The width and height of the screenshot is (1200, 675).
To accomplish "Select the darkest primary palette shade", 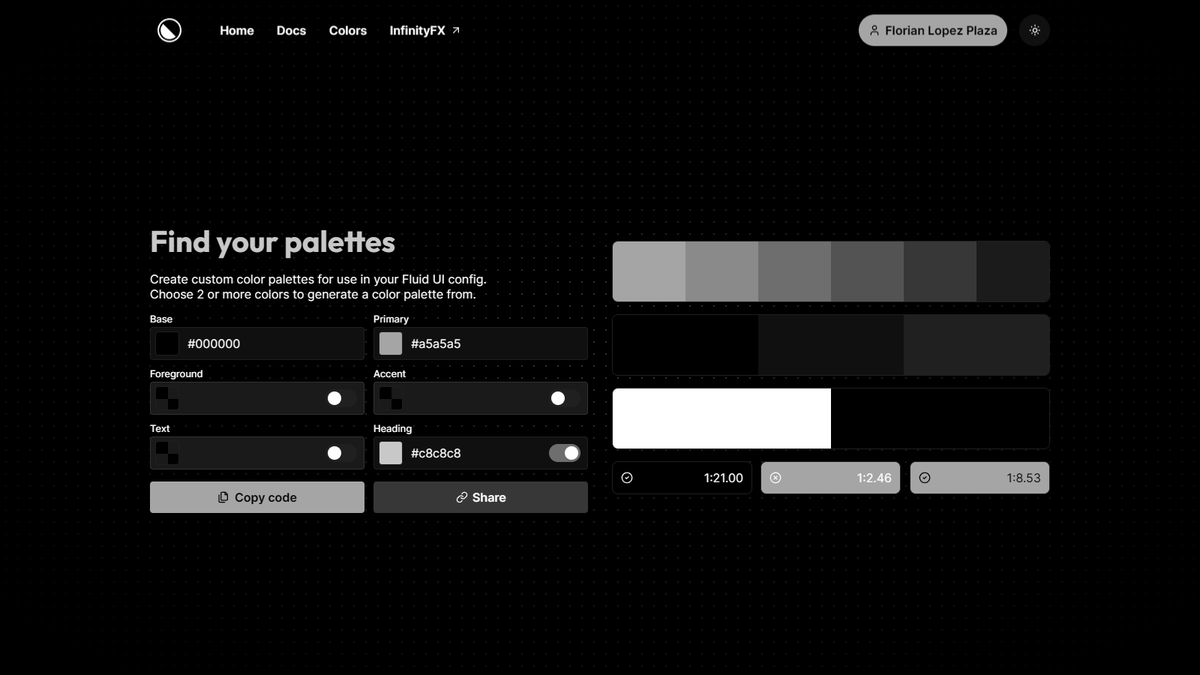I will click(x=1013, y=271).
